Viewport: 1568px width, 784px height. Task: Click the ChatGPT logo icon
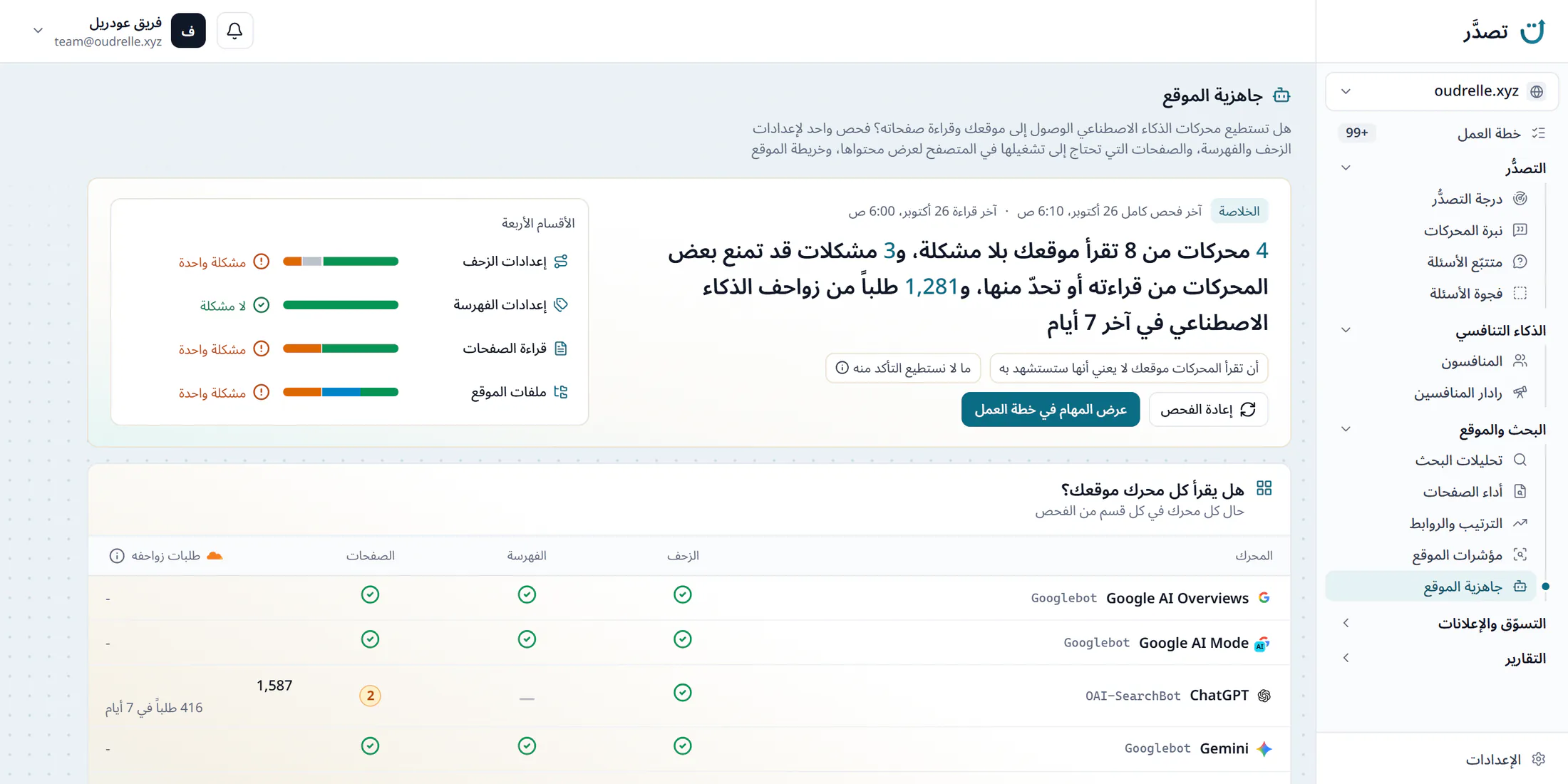[1264, 696]
